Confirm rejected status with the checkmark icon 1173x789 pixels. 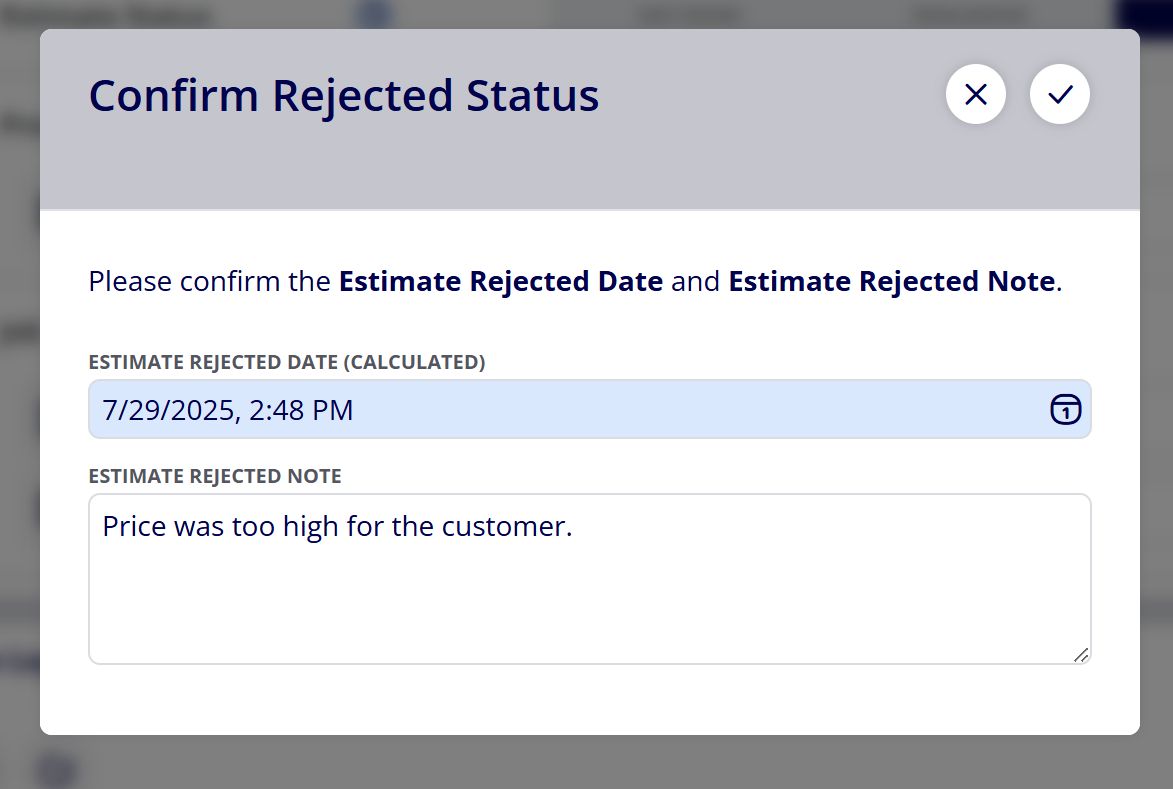(1059, 94)
